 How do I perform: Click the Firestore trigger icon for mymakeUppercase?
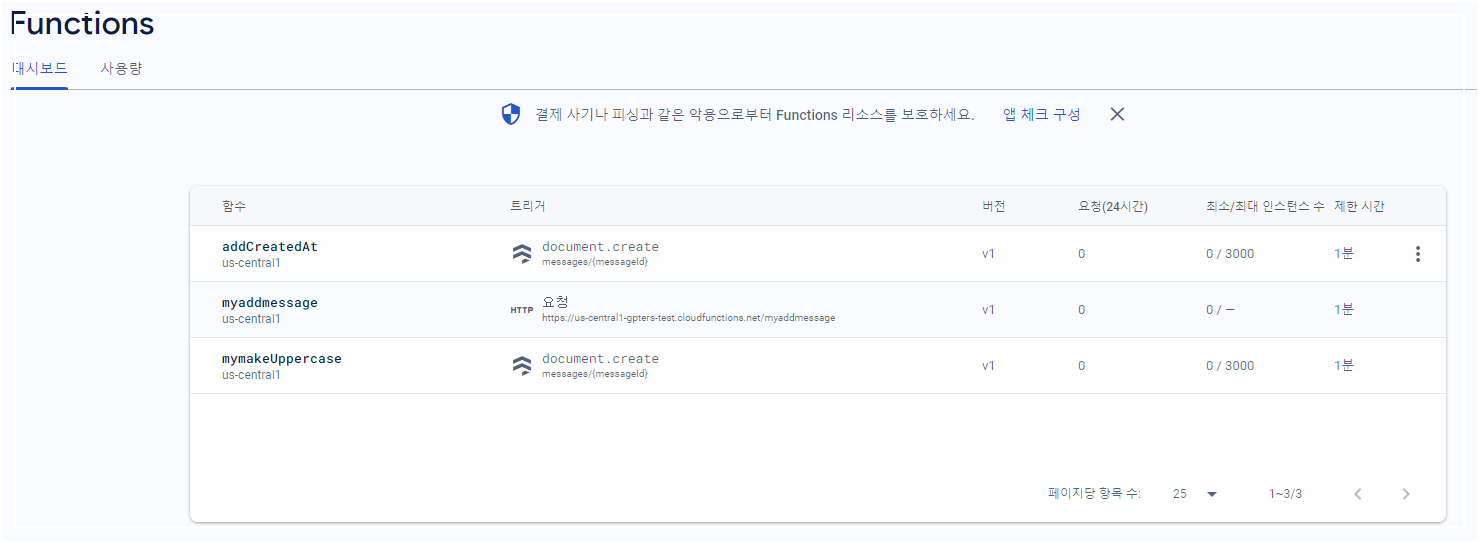522,366
